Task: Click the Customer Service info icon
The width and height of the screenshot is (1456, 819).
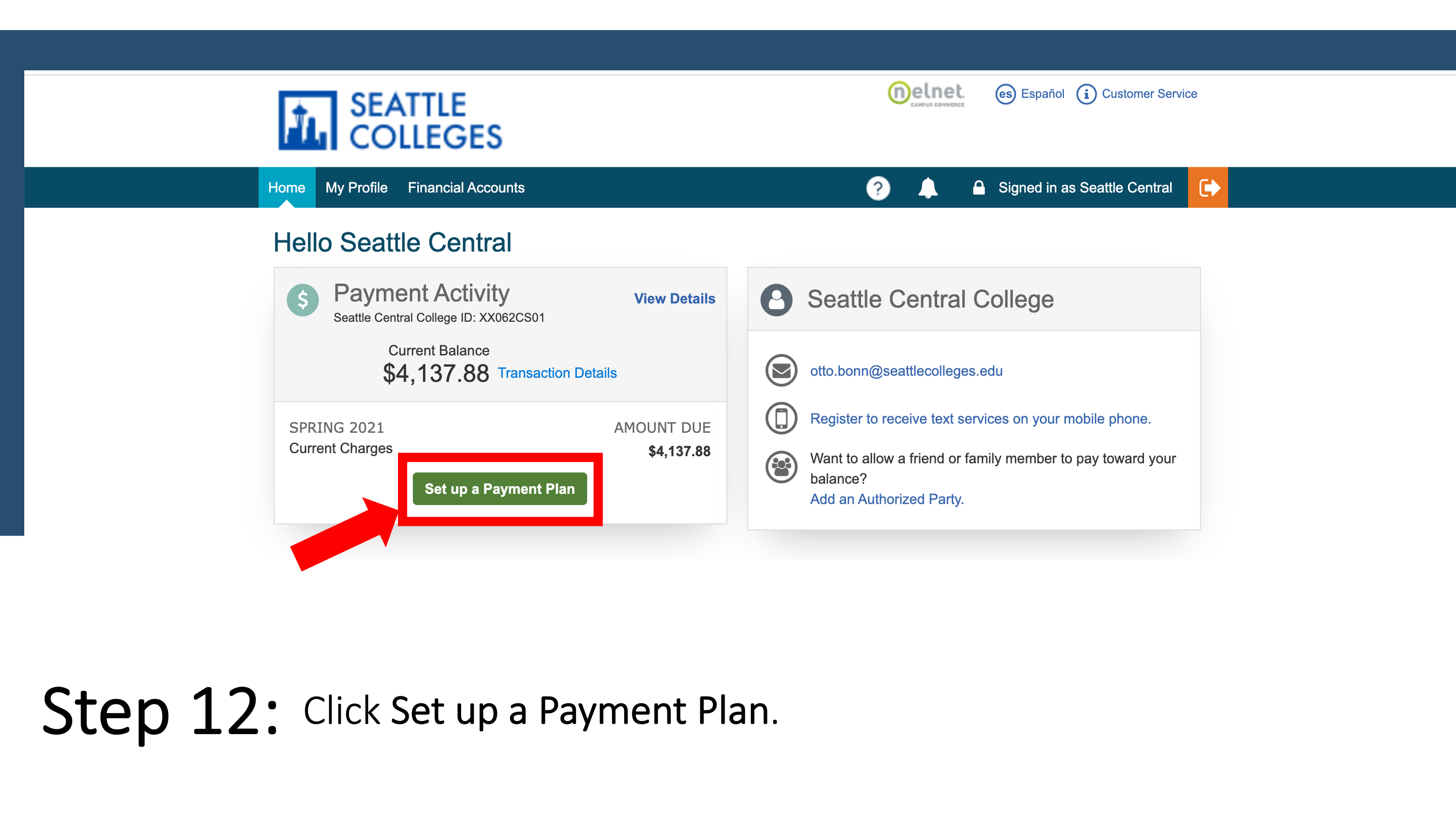Action: pos(1085,94)
